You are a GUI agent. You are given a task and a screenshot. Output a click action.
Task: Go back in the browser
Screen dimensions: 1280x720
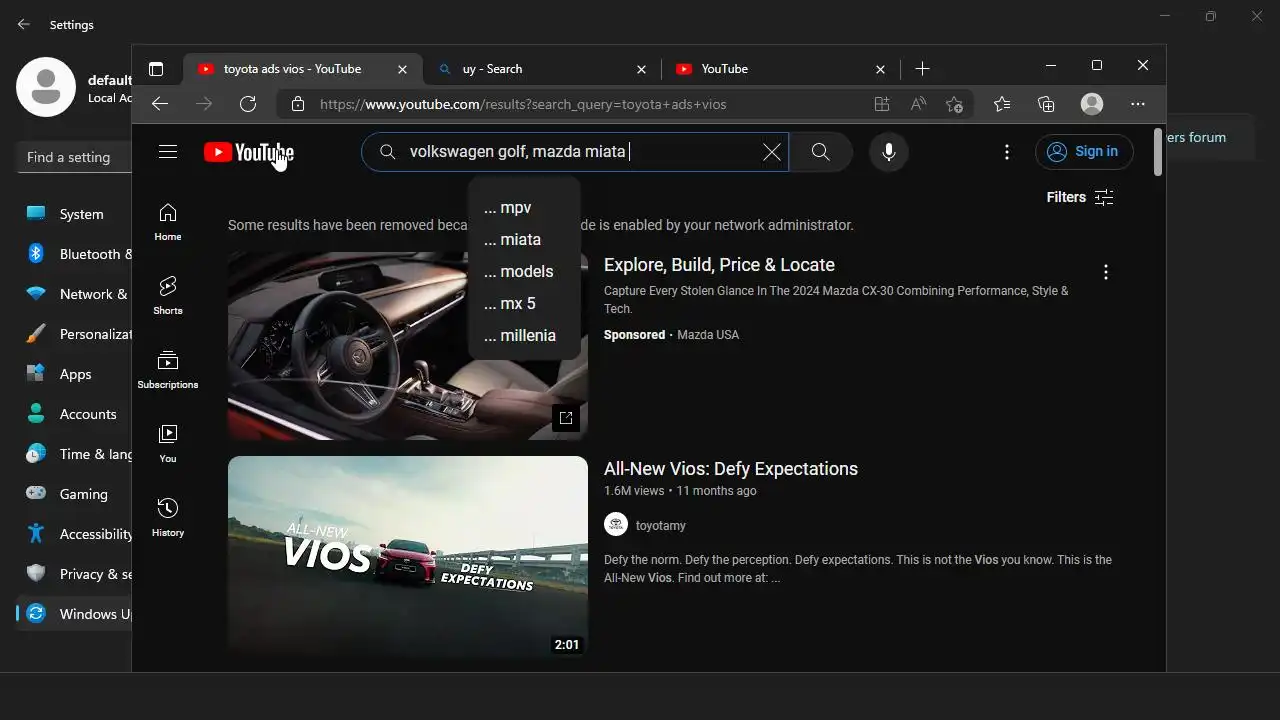click(160, 104)
